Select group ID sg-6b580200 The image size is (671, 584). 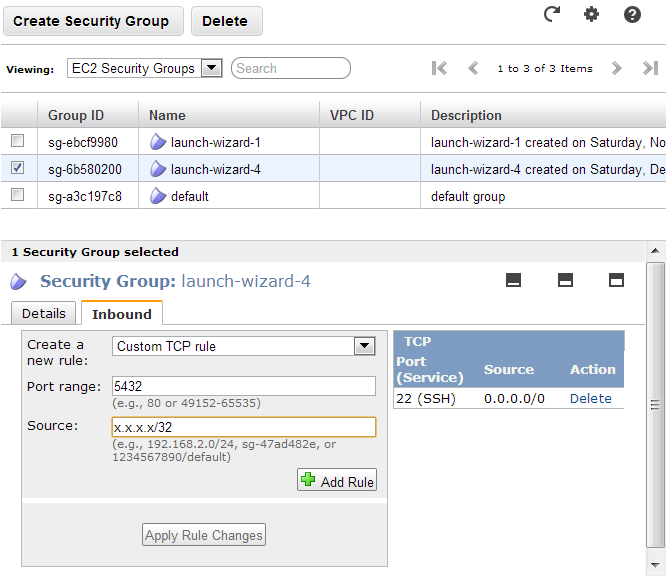click(85, 169)
